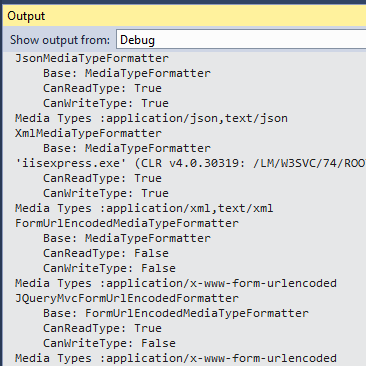Click the 'iisexpress.exe' CLR output line

point(190,163)
